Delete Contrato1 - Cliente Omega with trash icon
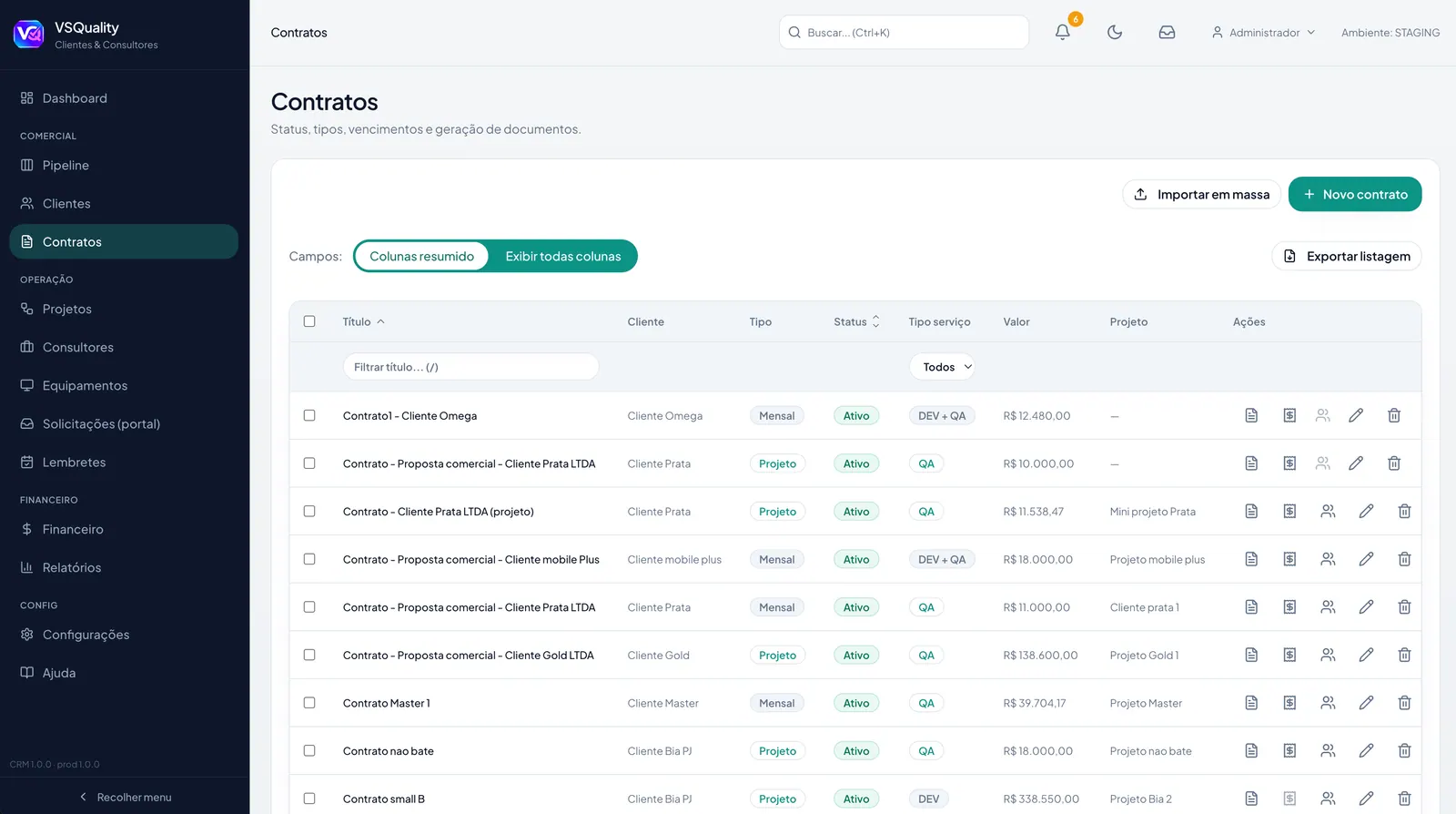Image resolution: width=1456 pixels, height=814 pixels. (x=1394, y=416)
